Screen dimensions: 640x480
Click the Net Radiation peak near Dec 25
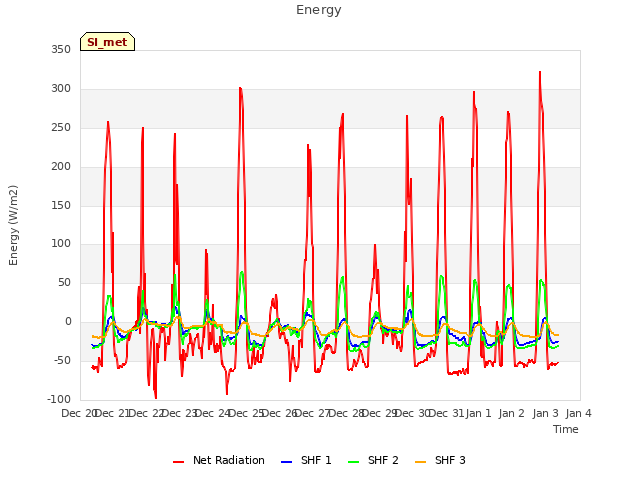(x=240, y=88)
